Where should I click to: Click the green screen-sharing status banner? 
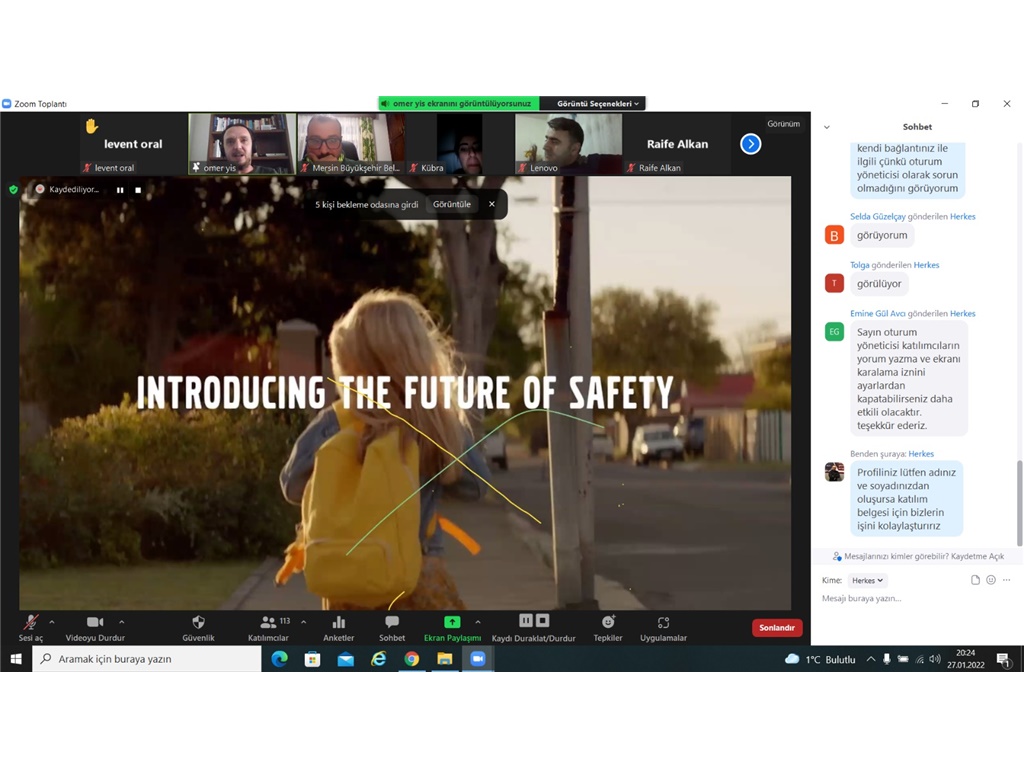click(x=459, y=103)
